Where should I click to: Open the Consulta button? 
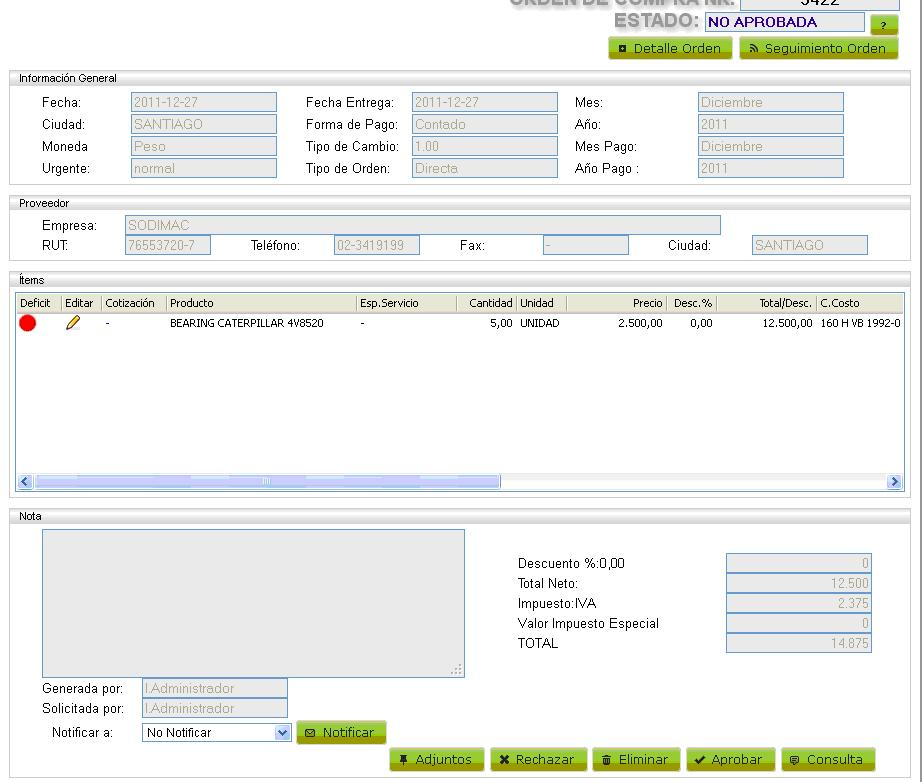[828, 759]
